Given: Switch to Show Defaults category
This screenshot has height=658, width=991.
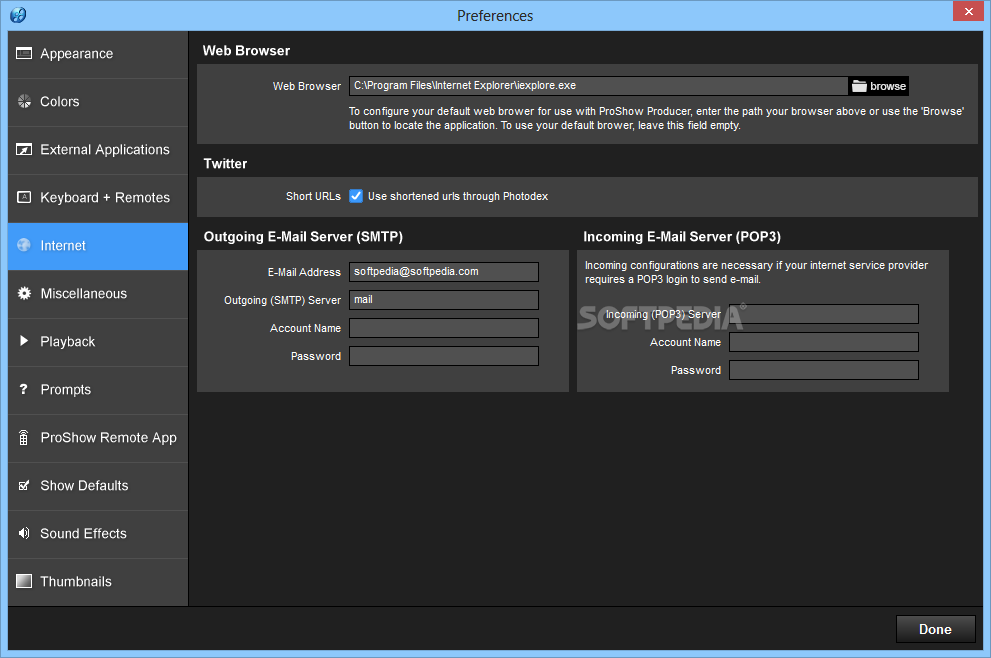Looking at the screenshot, I should coord(98,486).
